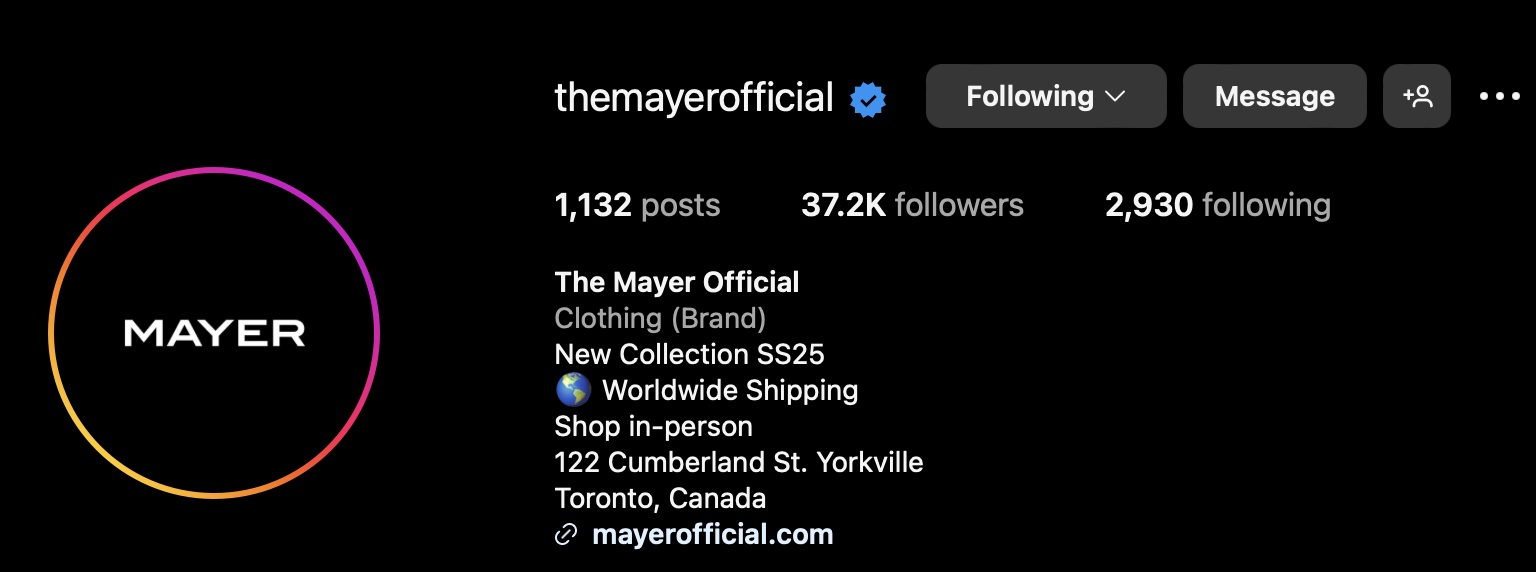
Task: Click the 122 Cumberland St. Yorkville address
Action: [x=739, y=462]
